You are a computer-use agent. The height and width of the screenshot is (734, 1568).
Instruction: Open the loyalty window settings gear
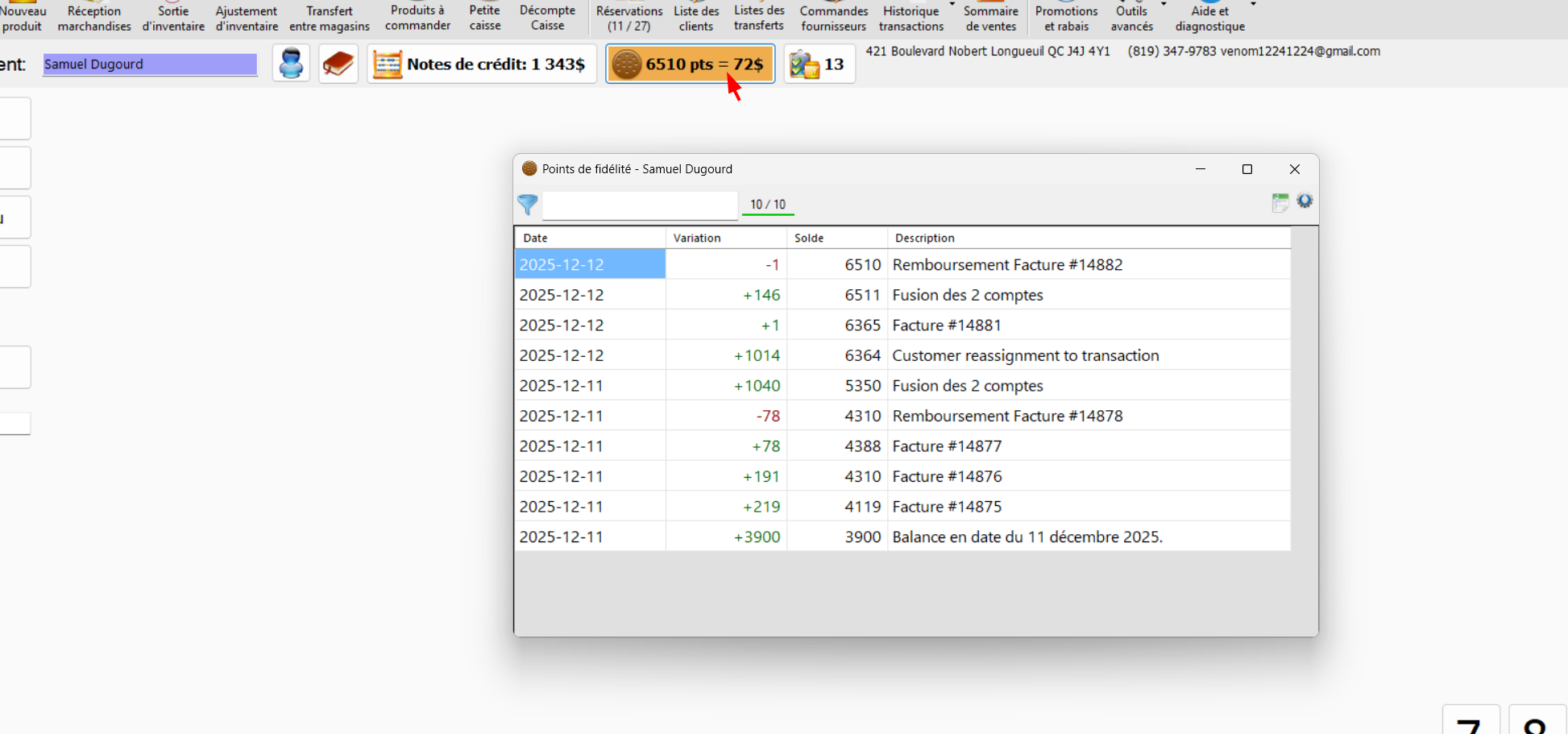coord(1305,201)
